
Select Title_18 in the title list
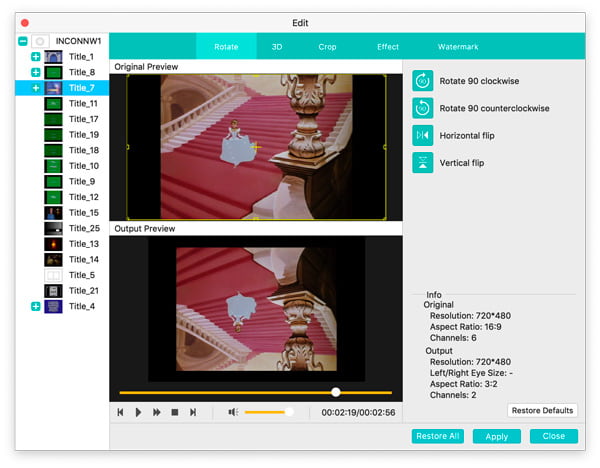(x=84, y=150)
